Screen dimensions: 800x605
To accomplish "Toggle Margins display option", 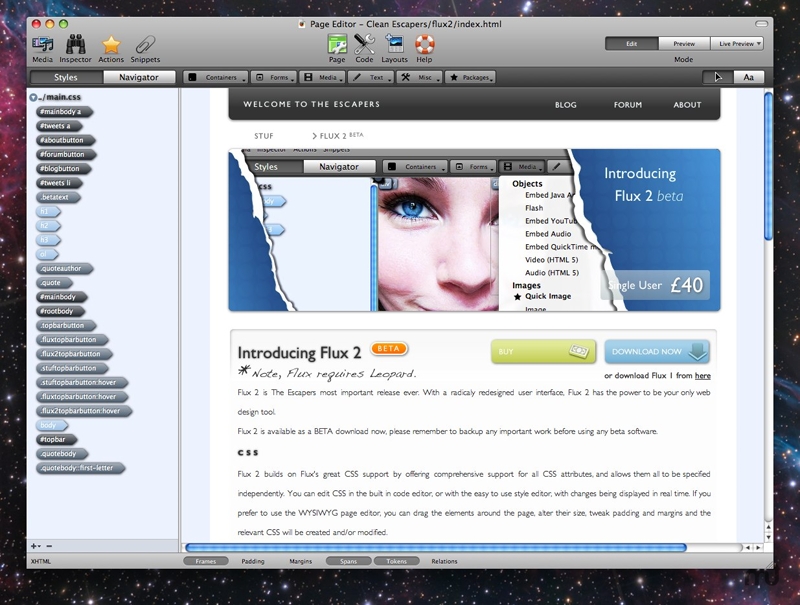I will pyautogui.click(x=301, y=561).
